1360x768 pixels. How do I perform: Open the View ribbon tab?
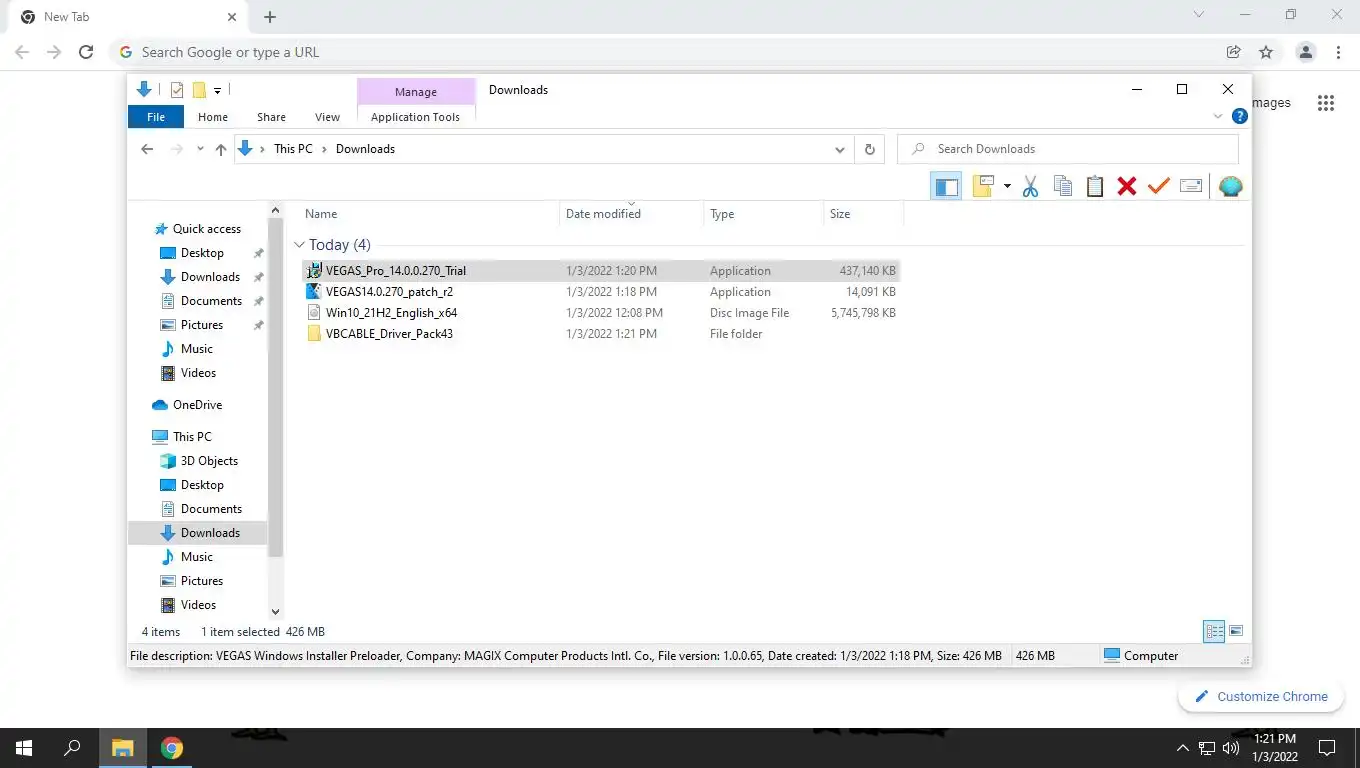click(x=327, y=117)
